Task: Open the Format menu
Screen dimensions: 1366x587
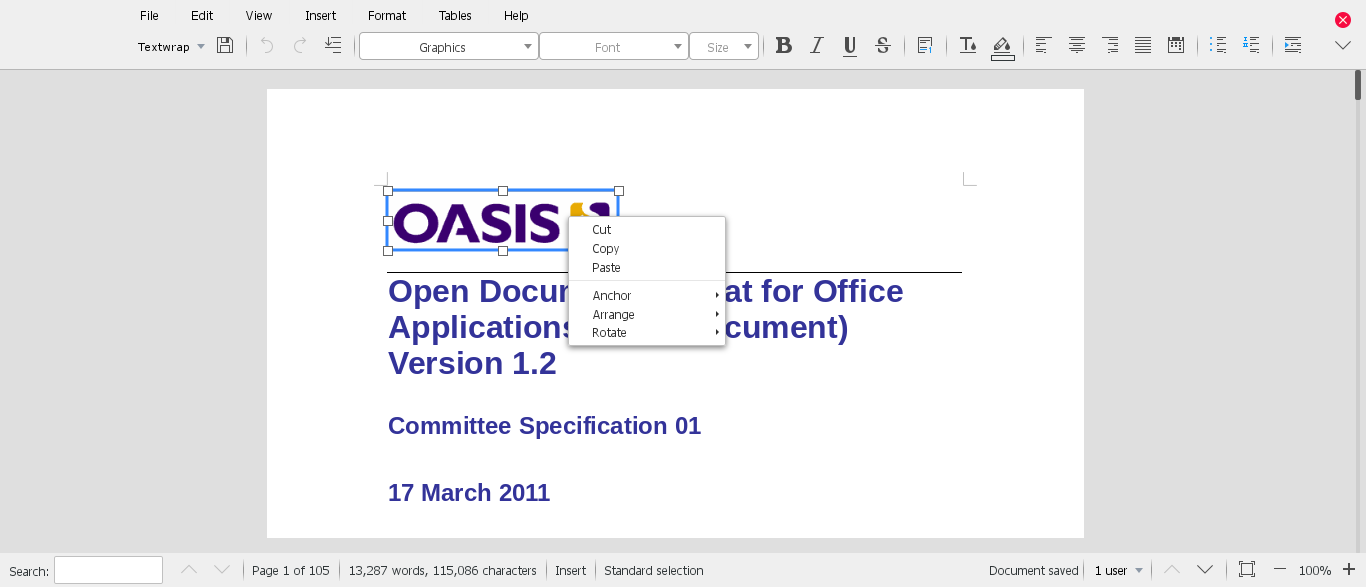Action: pos(386,16)
